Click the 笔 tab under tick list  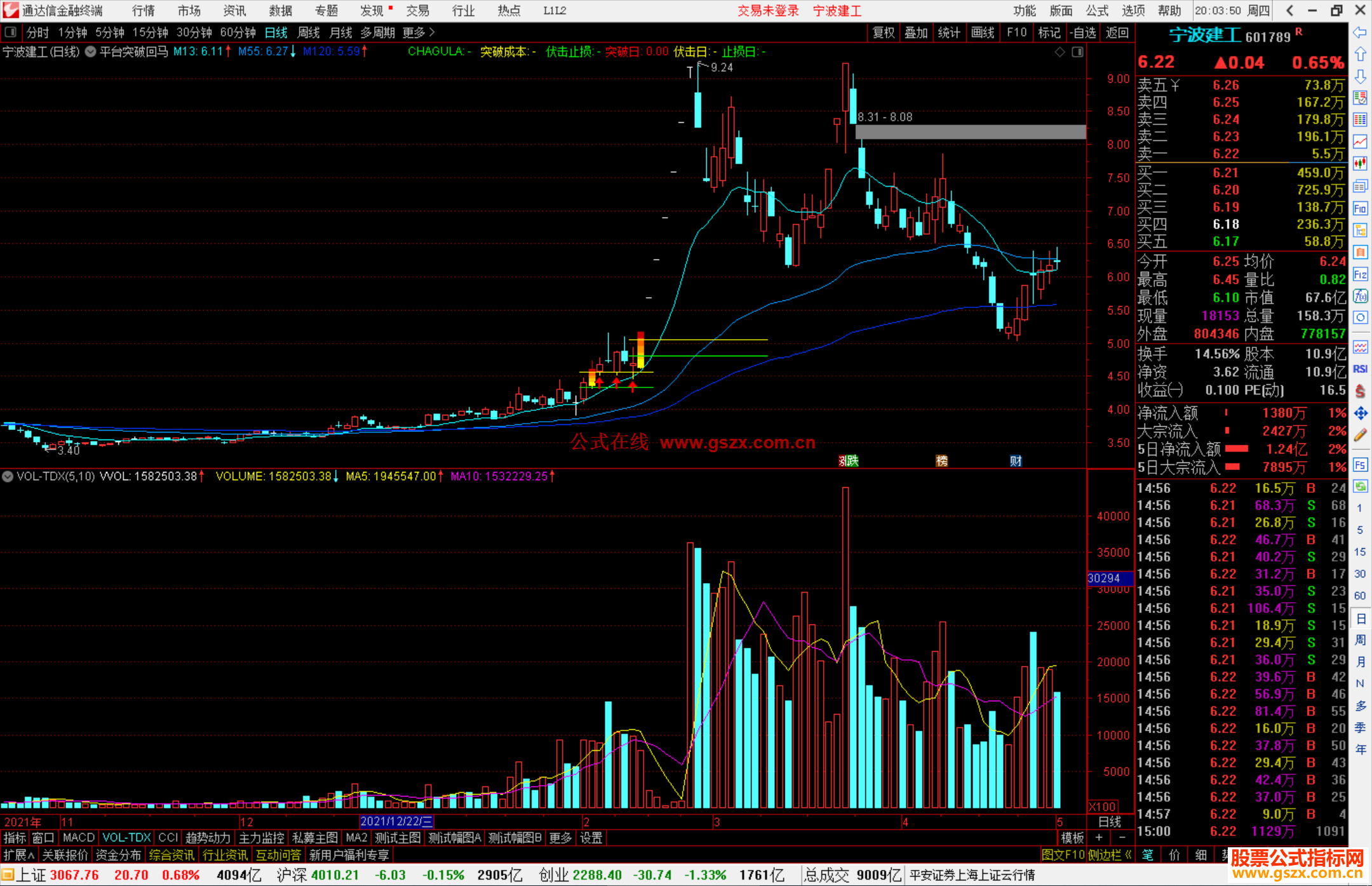pos(1148,855)
